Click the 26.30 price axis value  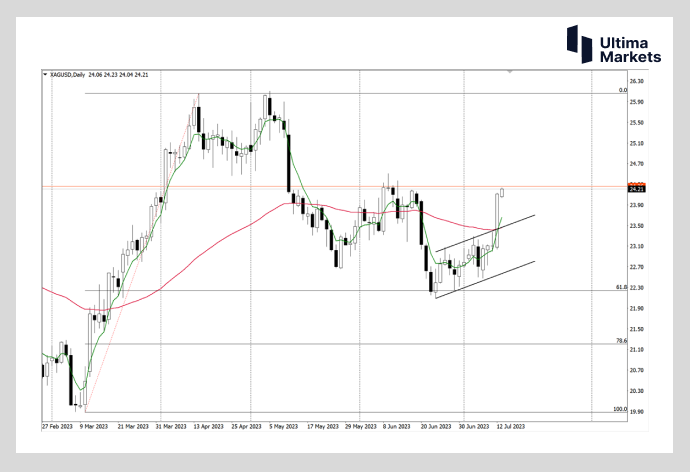click(x=636, y=81)
